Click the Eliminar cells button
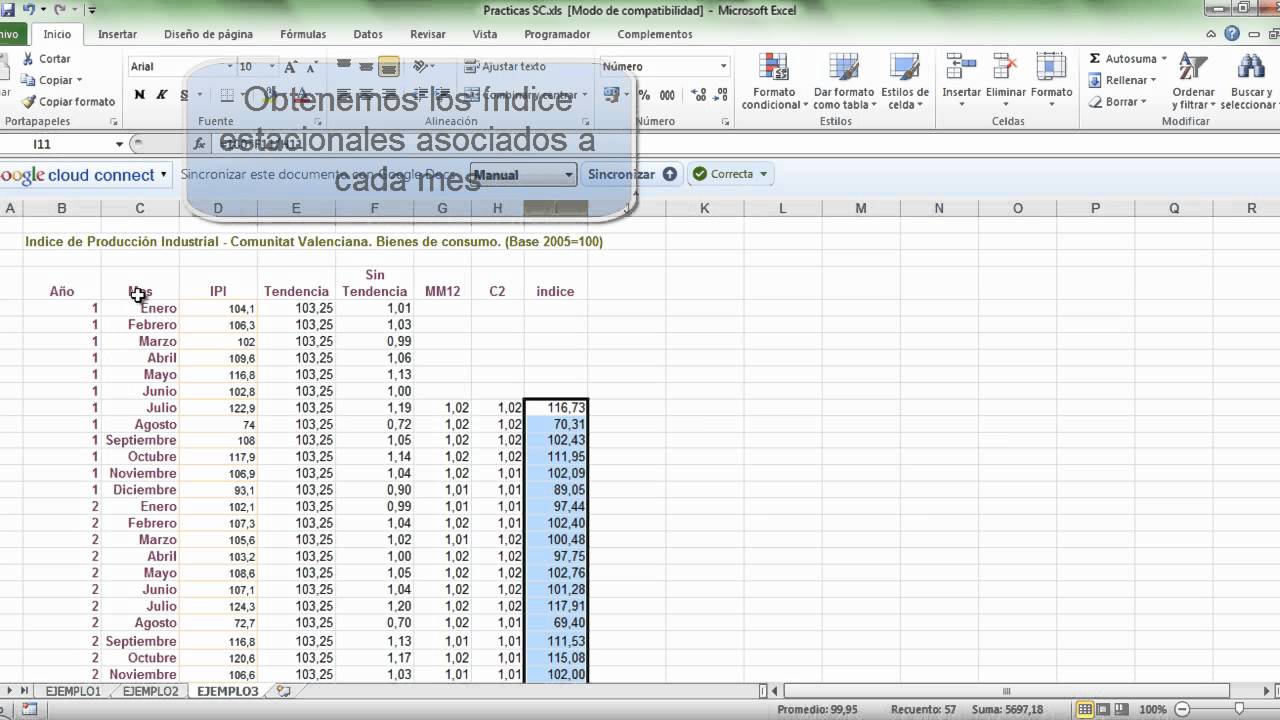Viewport: 1280px width, 720px height. (x=1006, y=77)
